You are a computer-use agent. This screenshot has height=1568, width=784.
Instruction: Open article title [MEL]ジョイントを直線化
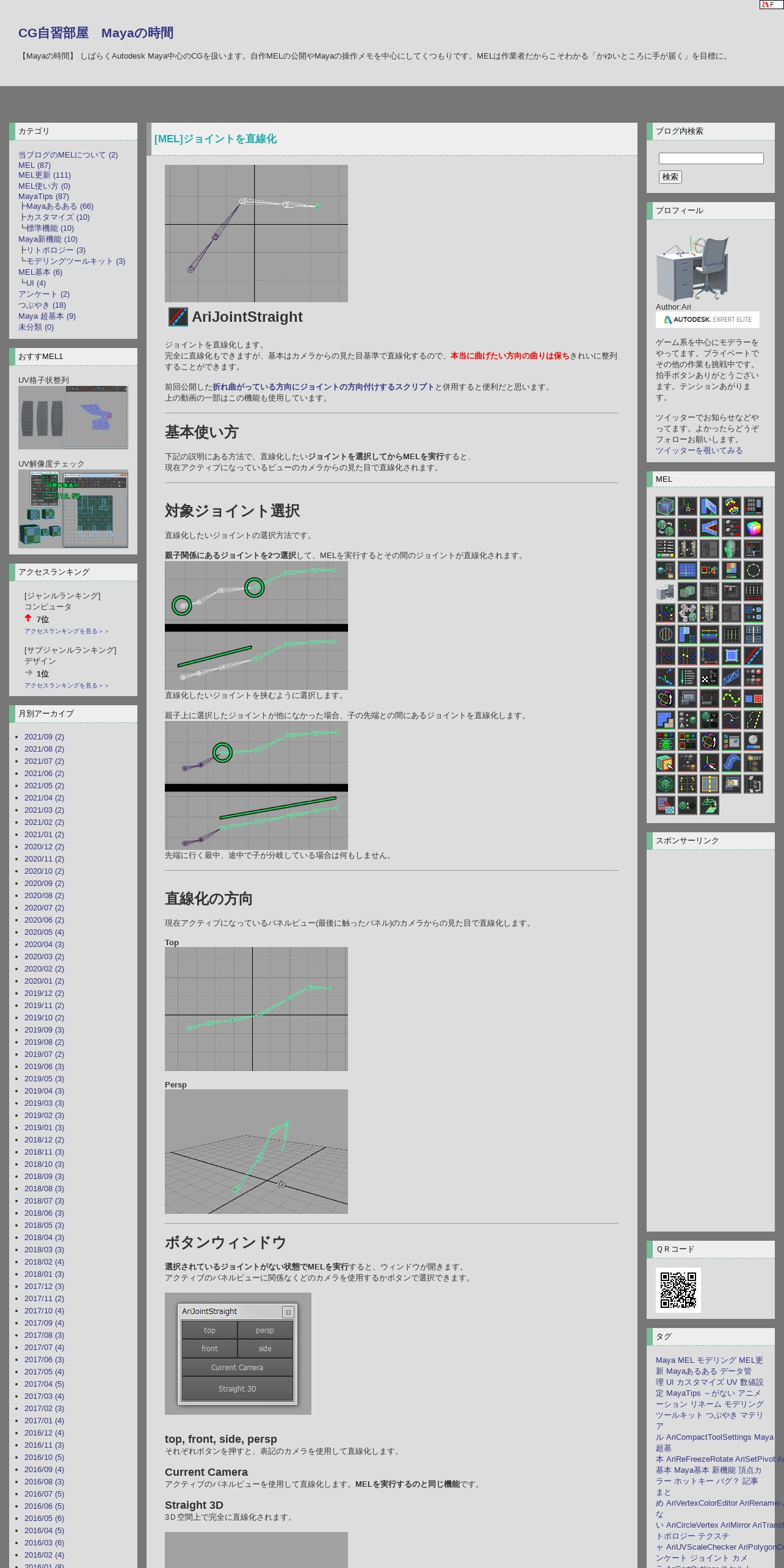click(x=216, y=139)
